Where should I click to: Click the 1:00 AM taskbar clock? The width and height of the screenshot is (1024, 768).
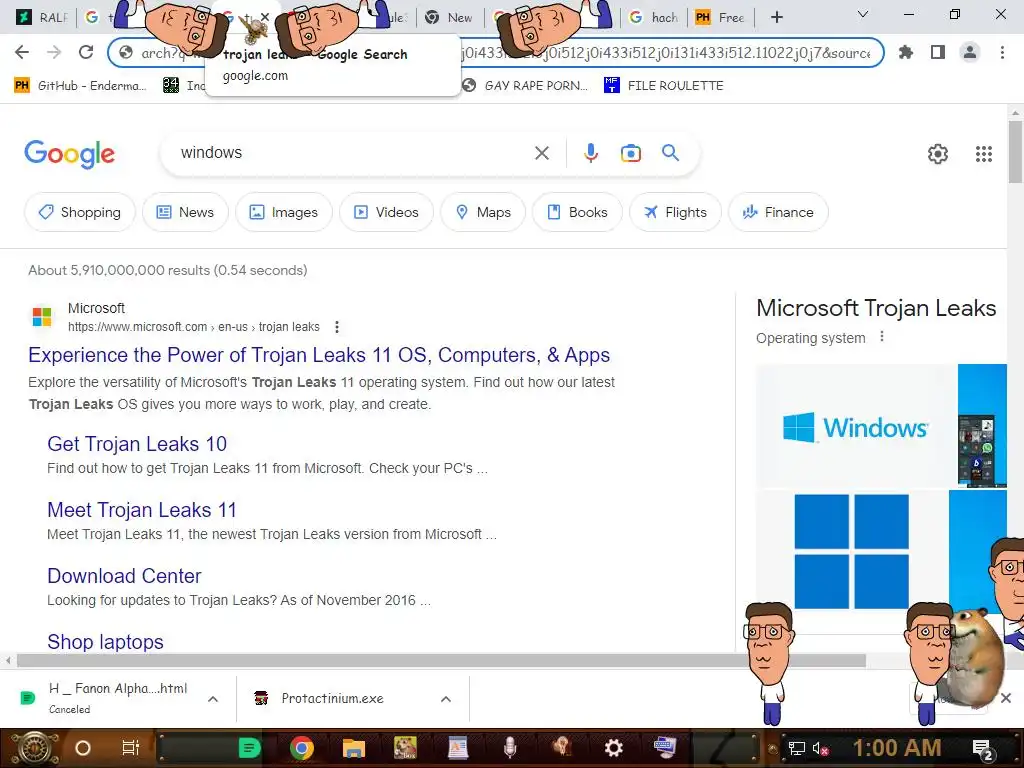pyautogui.click(x=897, y=748)
